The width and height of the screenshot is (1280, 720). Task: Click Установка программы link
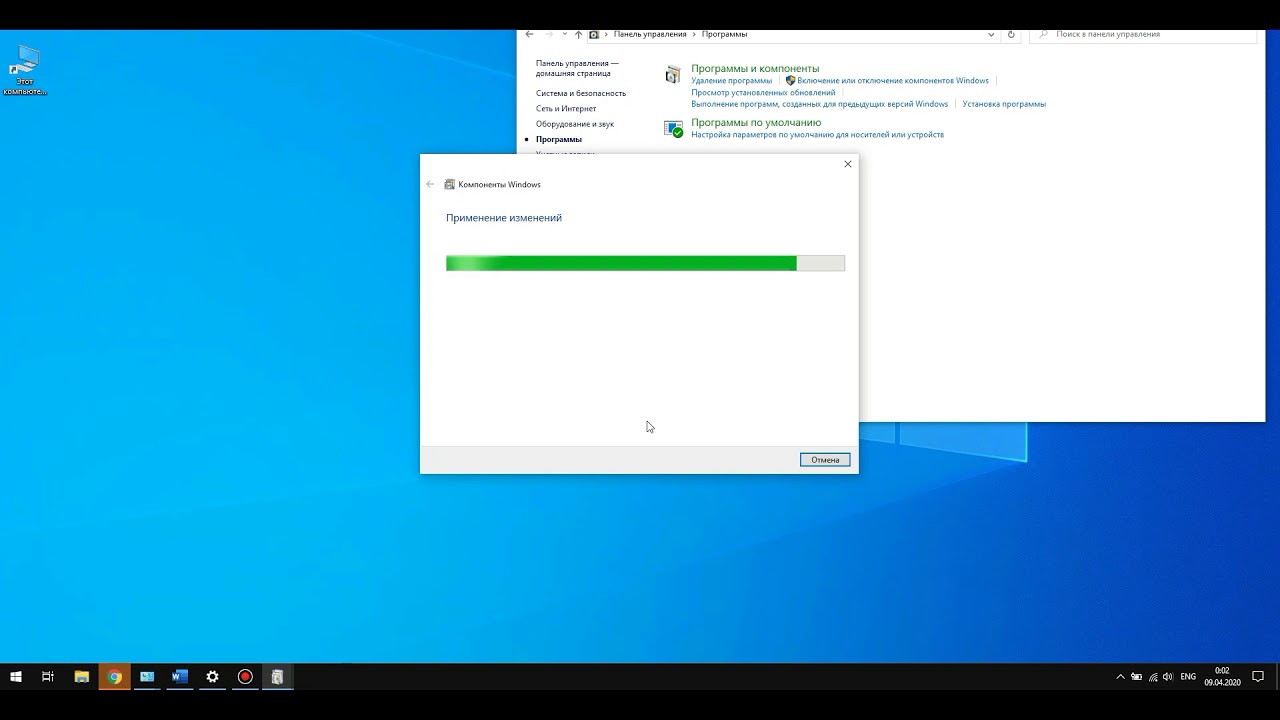coord(1004,104)
